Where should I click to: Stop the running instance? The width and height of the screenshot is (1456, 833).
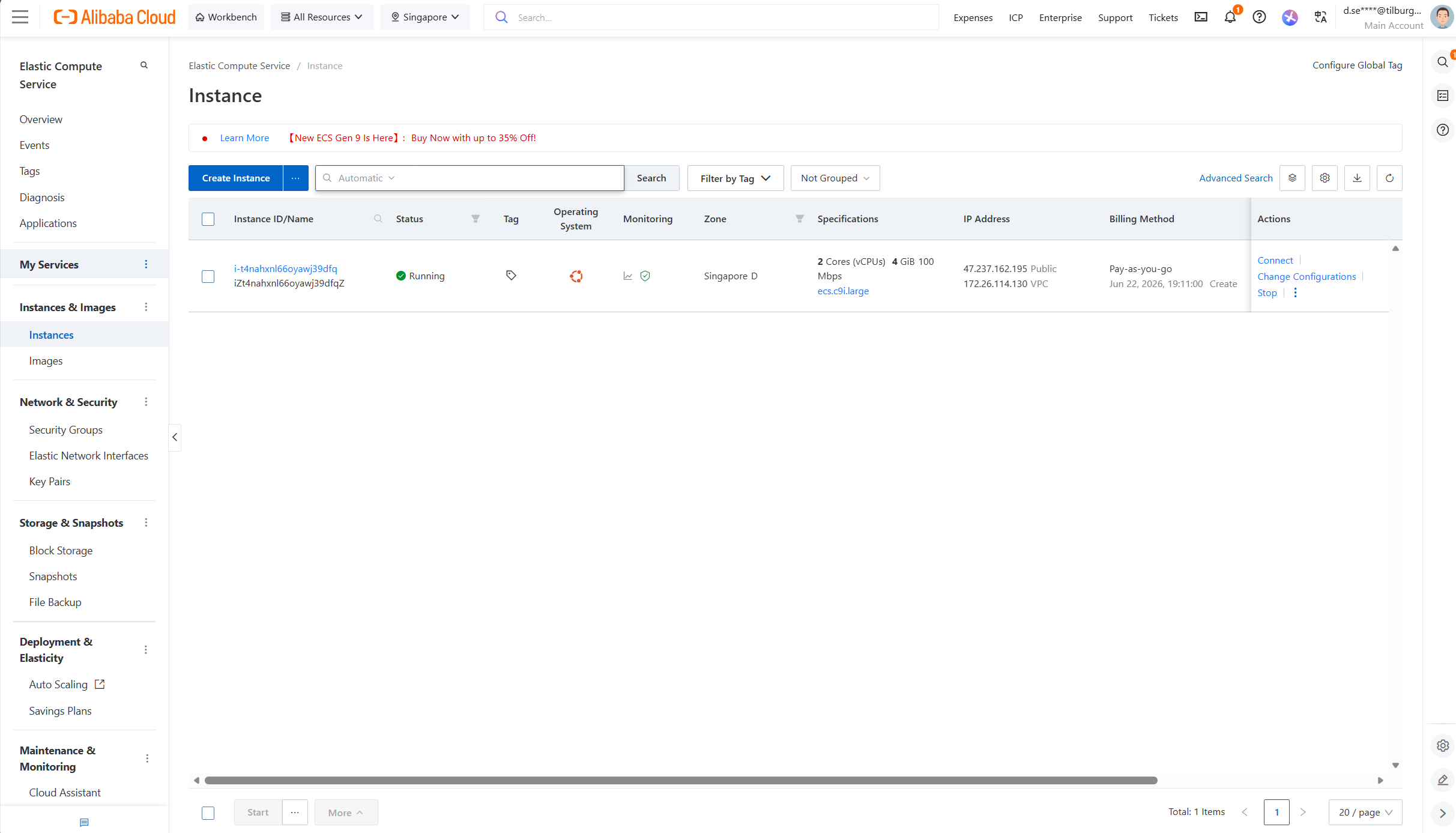coord(1267,292)
